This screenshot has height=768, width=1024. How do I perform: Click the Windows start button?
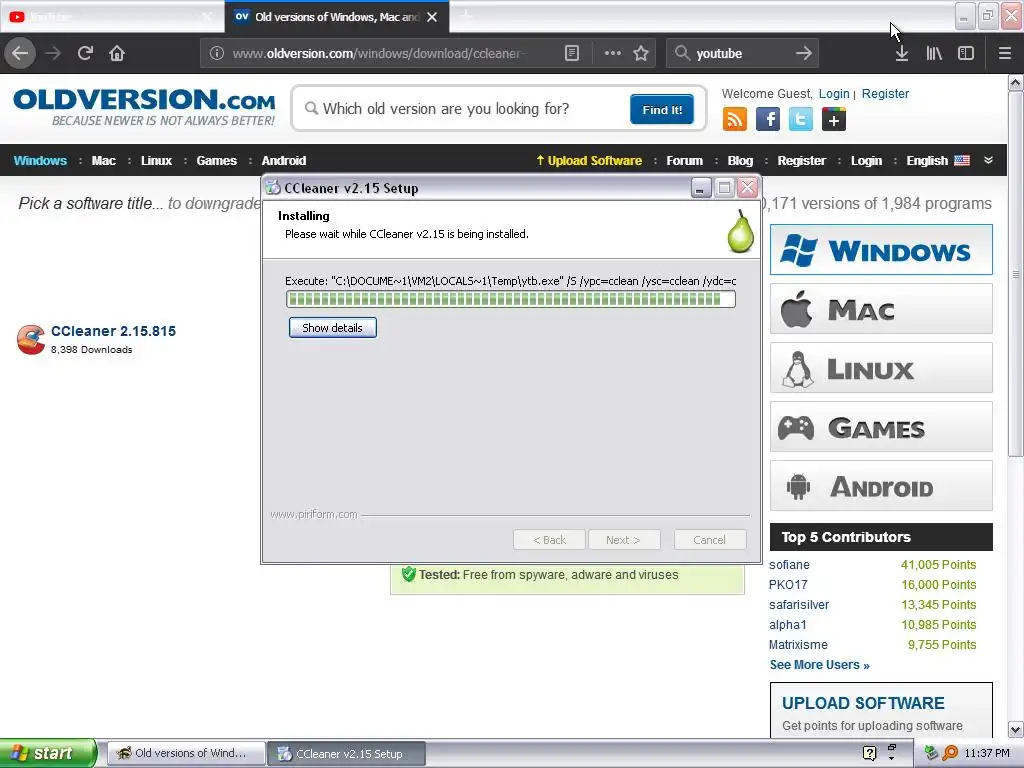[x=48, y=753]
